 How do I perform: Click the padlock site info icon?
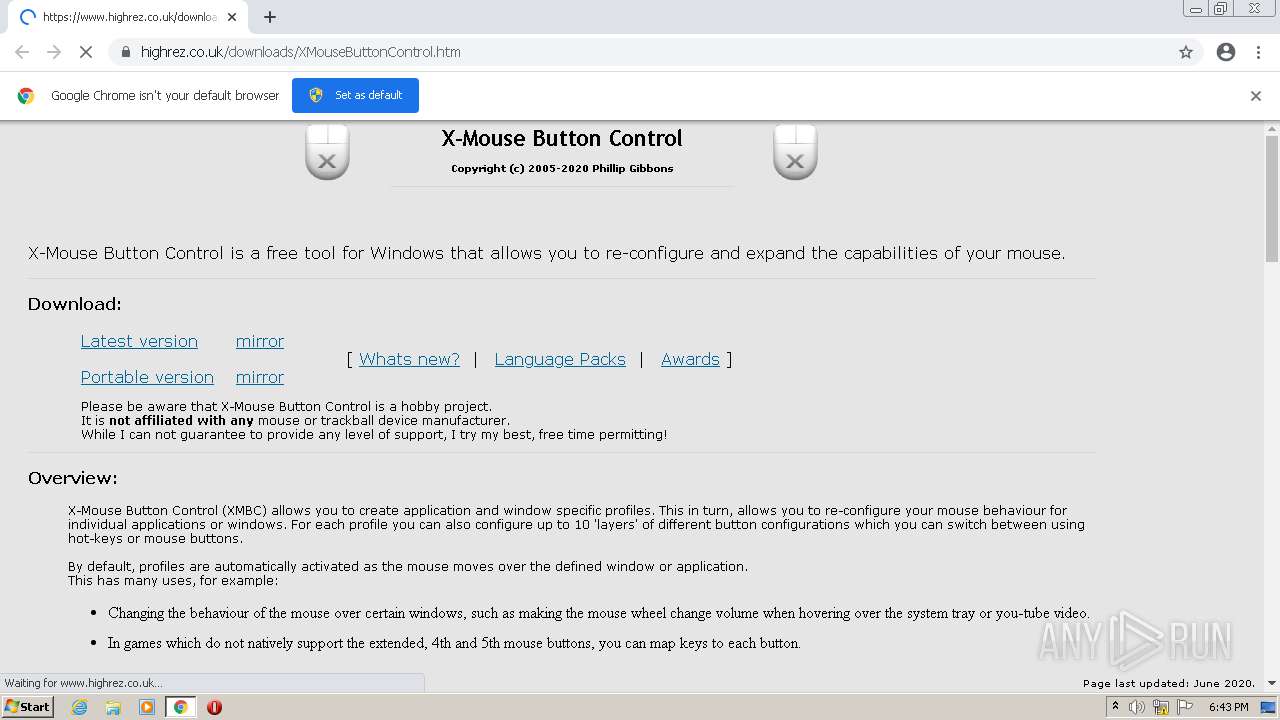[x=125, y=52]
